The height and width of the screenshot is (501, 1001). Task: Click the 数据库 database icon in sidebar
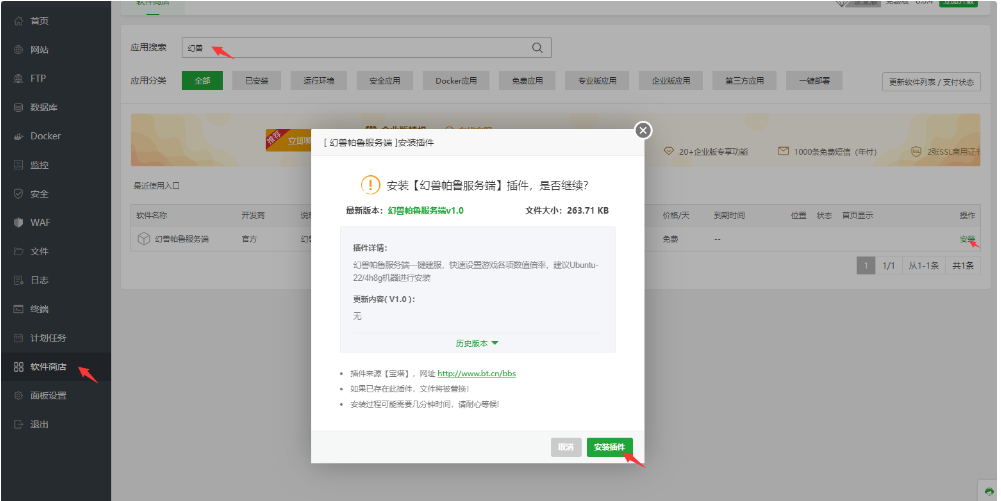click(19, 107)
